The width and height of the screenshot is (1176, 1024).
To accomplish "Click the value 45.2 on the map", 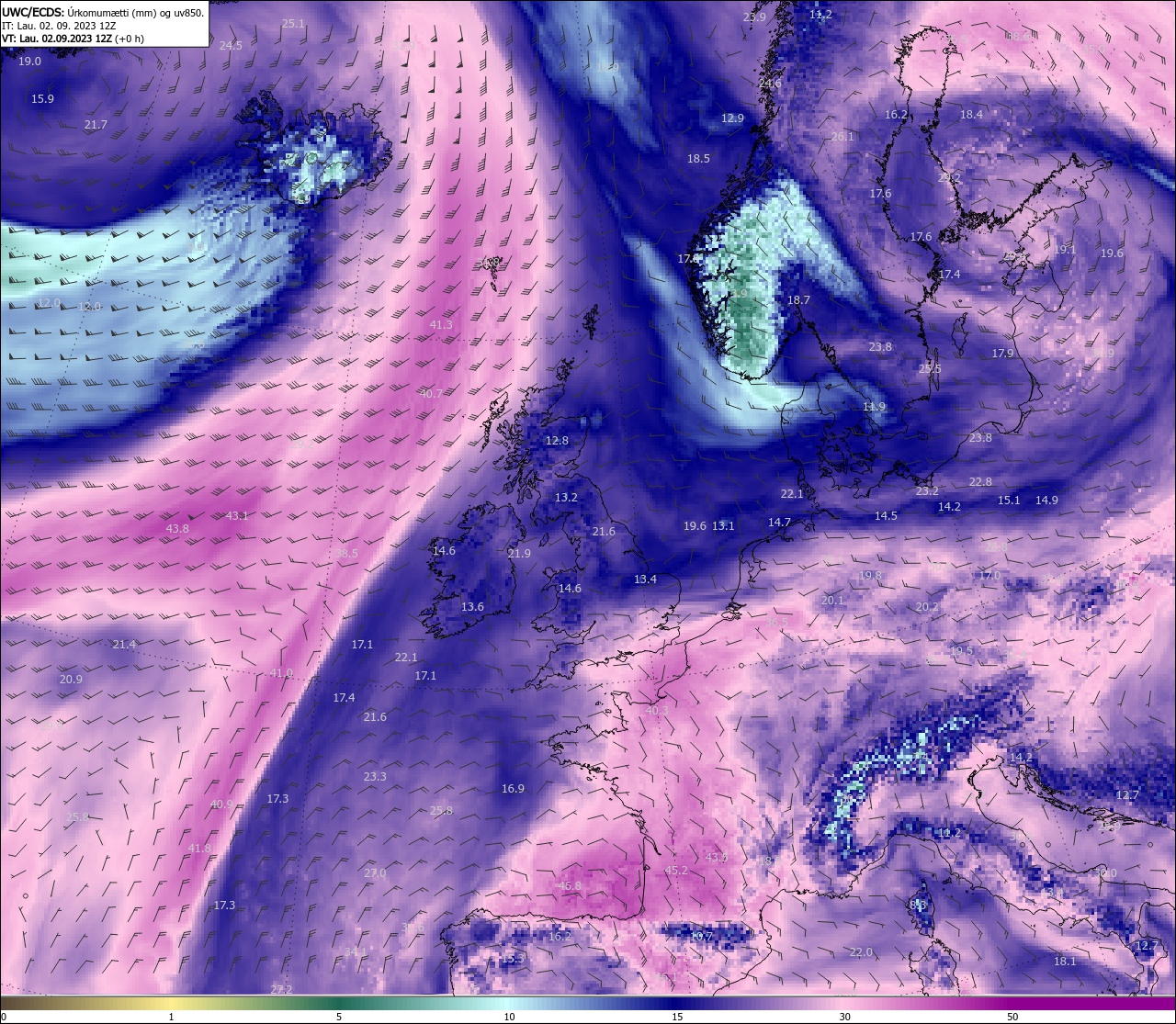I will click(676, 871).
